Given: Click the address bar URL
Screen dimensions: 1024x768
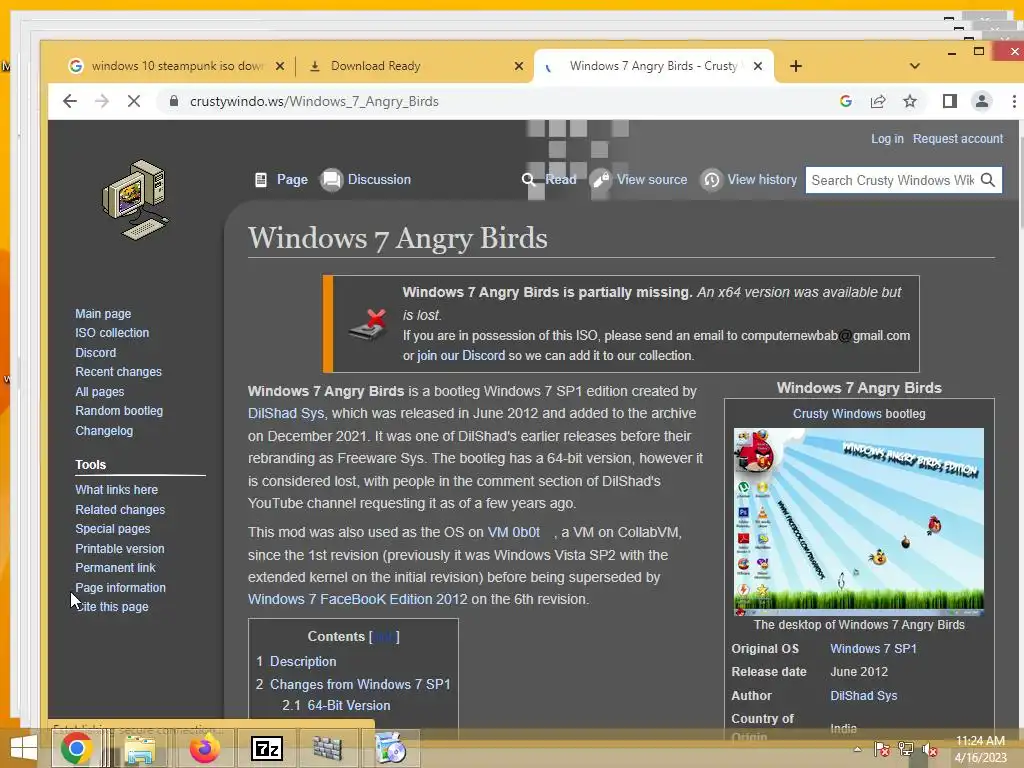Looking at the screenshot, I should click(x=314, y=101).
